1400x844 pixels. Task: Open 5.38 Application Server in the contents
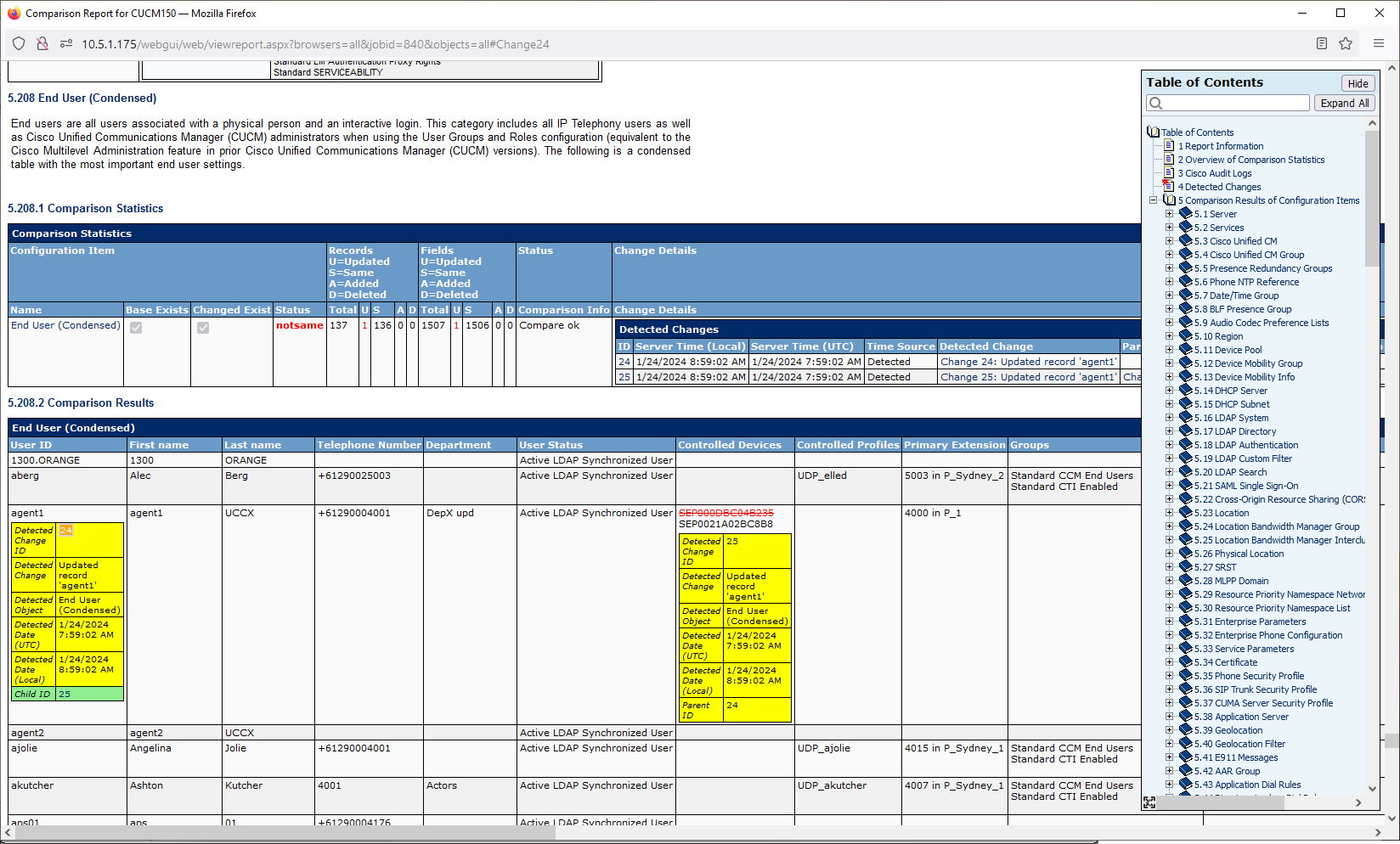click(1241, 717)
